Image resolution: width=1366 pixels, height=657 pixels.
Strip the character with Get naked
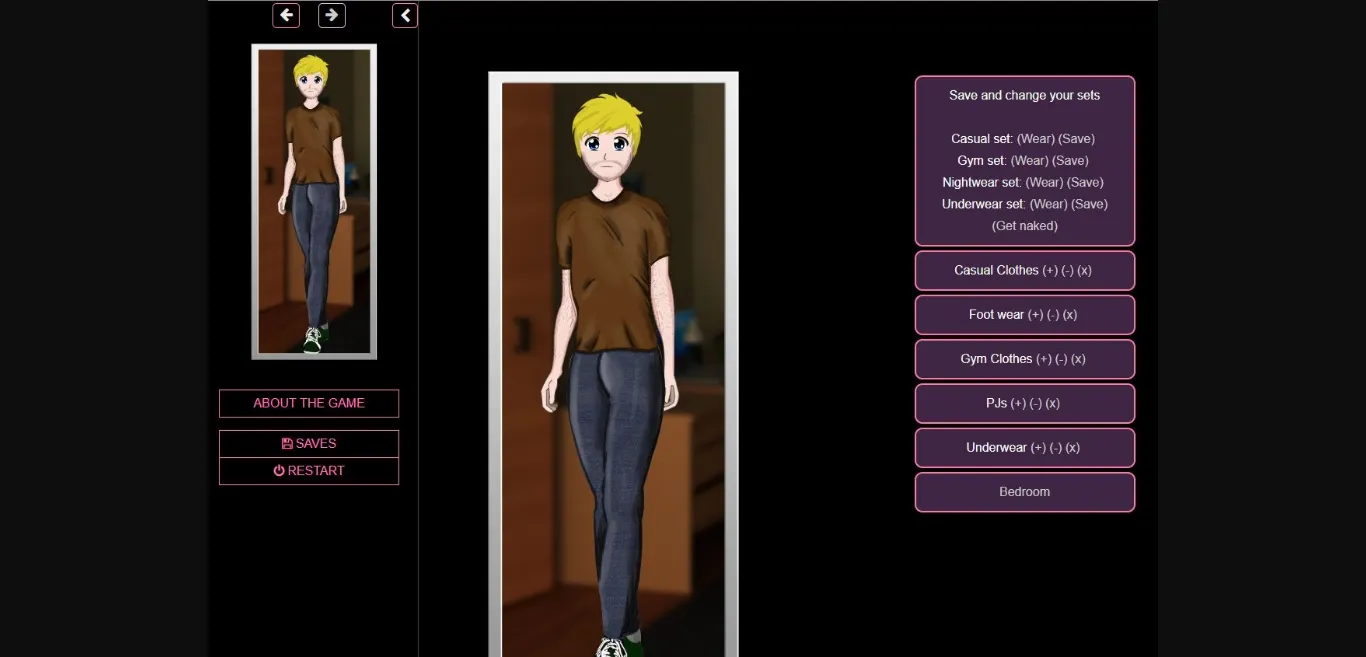(x=1025, y=225)
